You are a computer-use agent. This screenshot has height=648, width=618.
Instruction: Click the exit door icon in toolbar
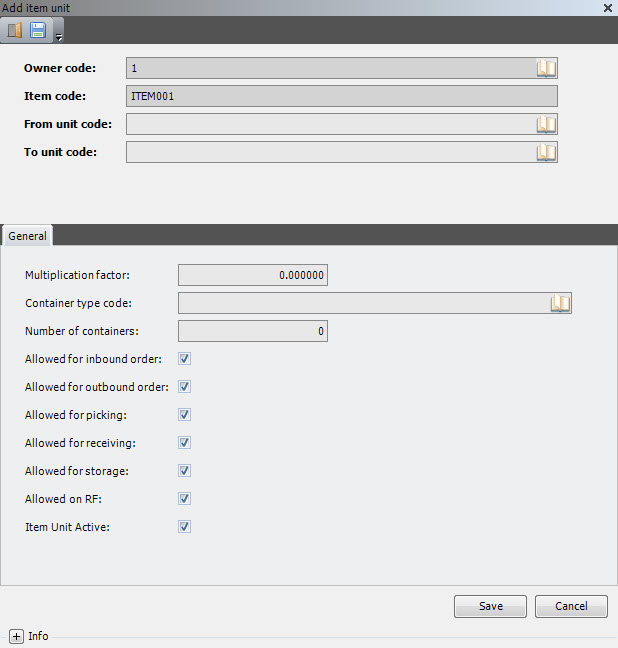[x=14, y=30]
